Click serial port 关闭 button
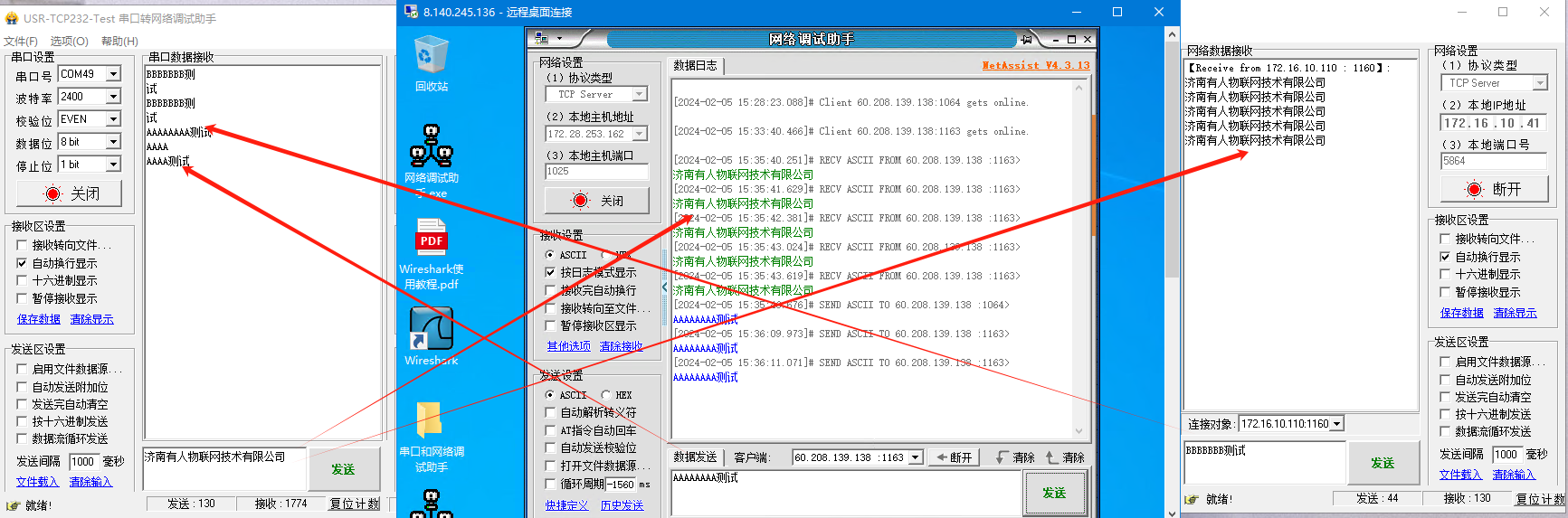 [x=69, y=193]
